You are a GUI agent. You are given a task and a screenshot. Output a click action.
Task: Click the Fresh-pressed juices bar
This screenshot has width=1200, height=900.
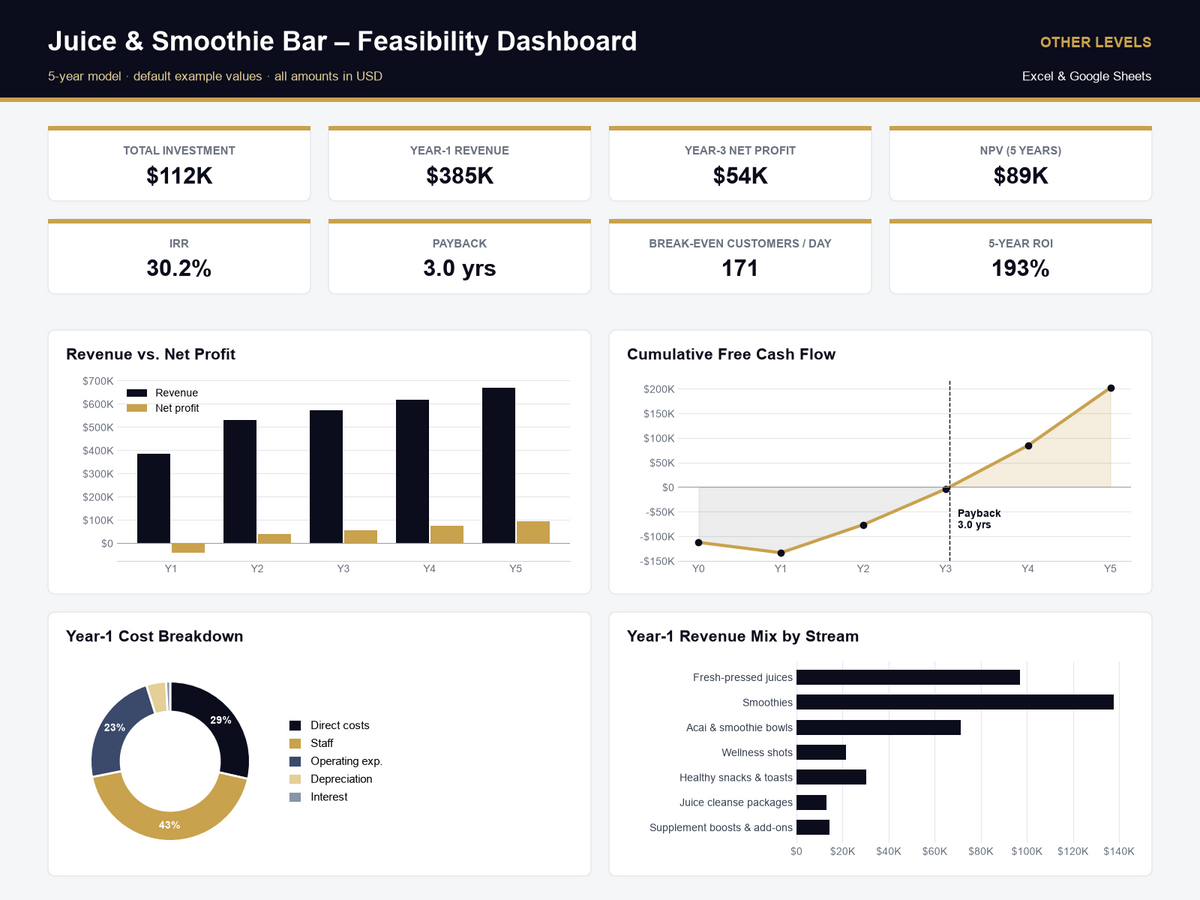908,677
